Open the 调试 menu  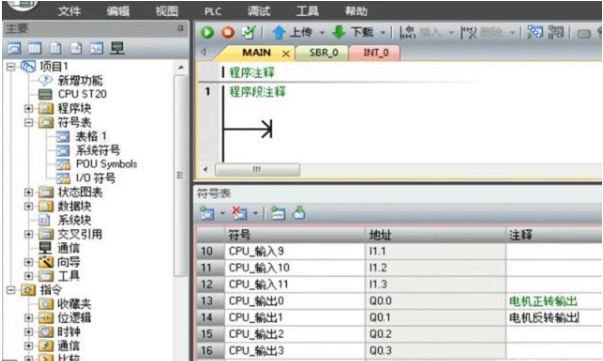coord(259,11)
